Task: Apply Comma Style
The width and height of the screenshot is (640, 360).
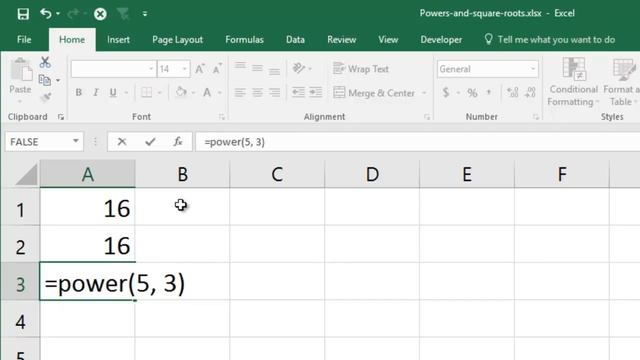Action: (489, 93)
